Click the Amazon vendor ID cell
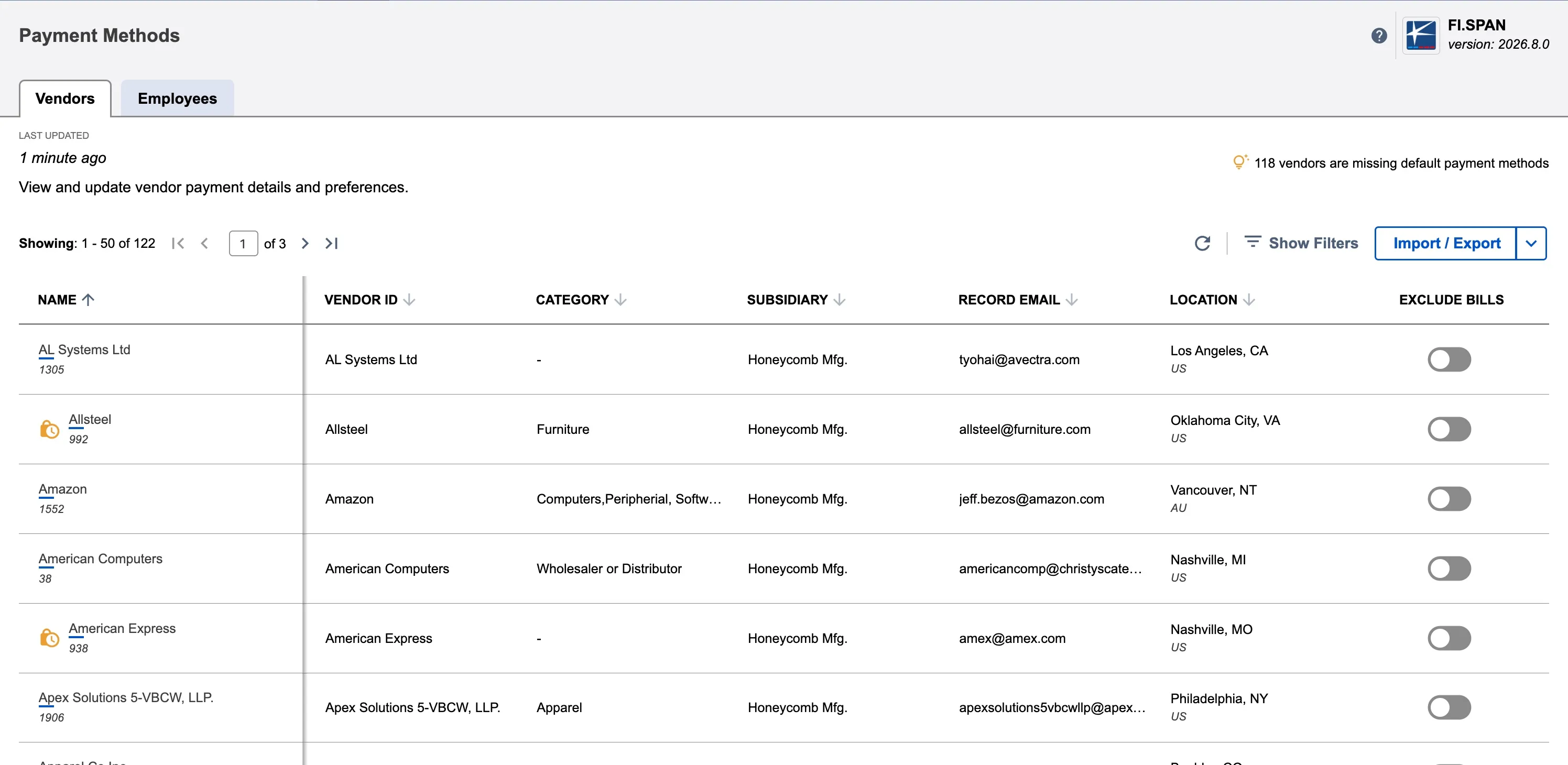The image size is (1568, 765). [349, 499]
